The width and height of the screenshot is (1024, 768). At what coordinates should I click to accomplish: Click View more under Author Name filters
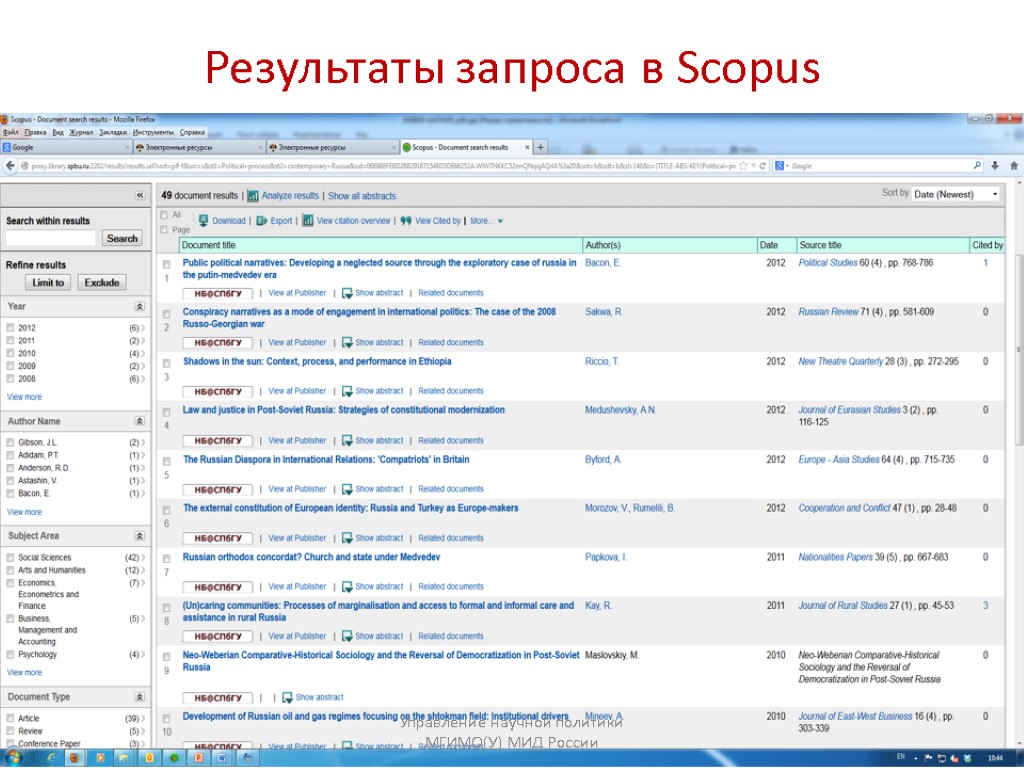click(24, 512)
